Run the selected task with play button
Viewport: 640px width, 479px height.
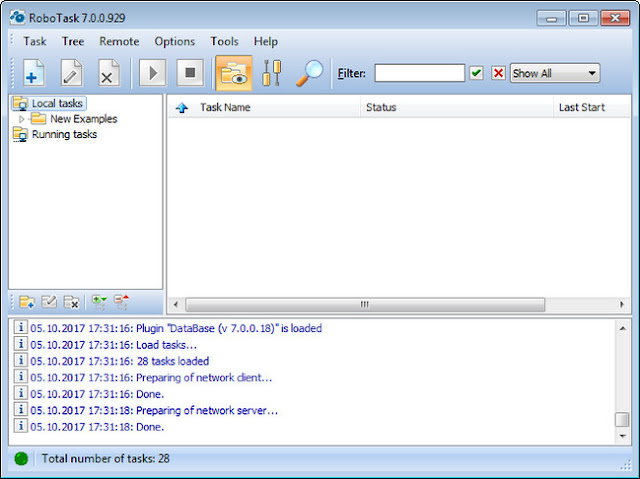tap(152, 73)
